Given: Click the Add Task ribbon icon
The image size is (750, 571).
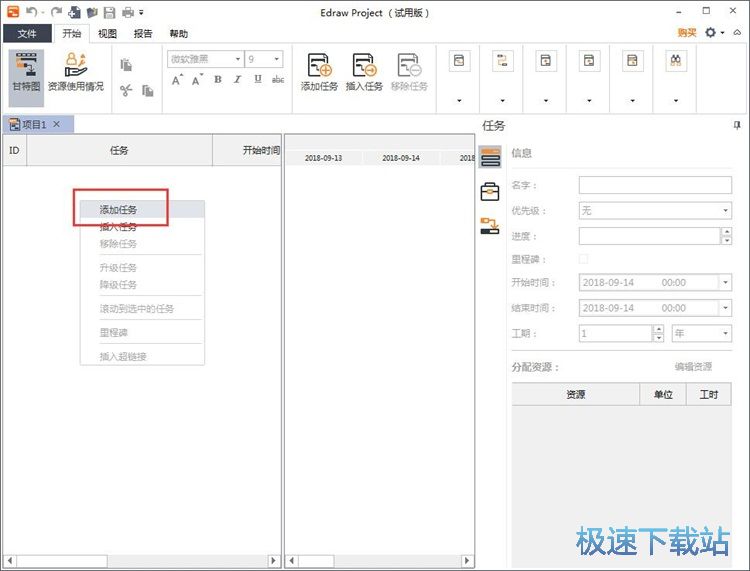Looking at the screenshot, I should coord(319,72).
